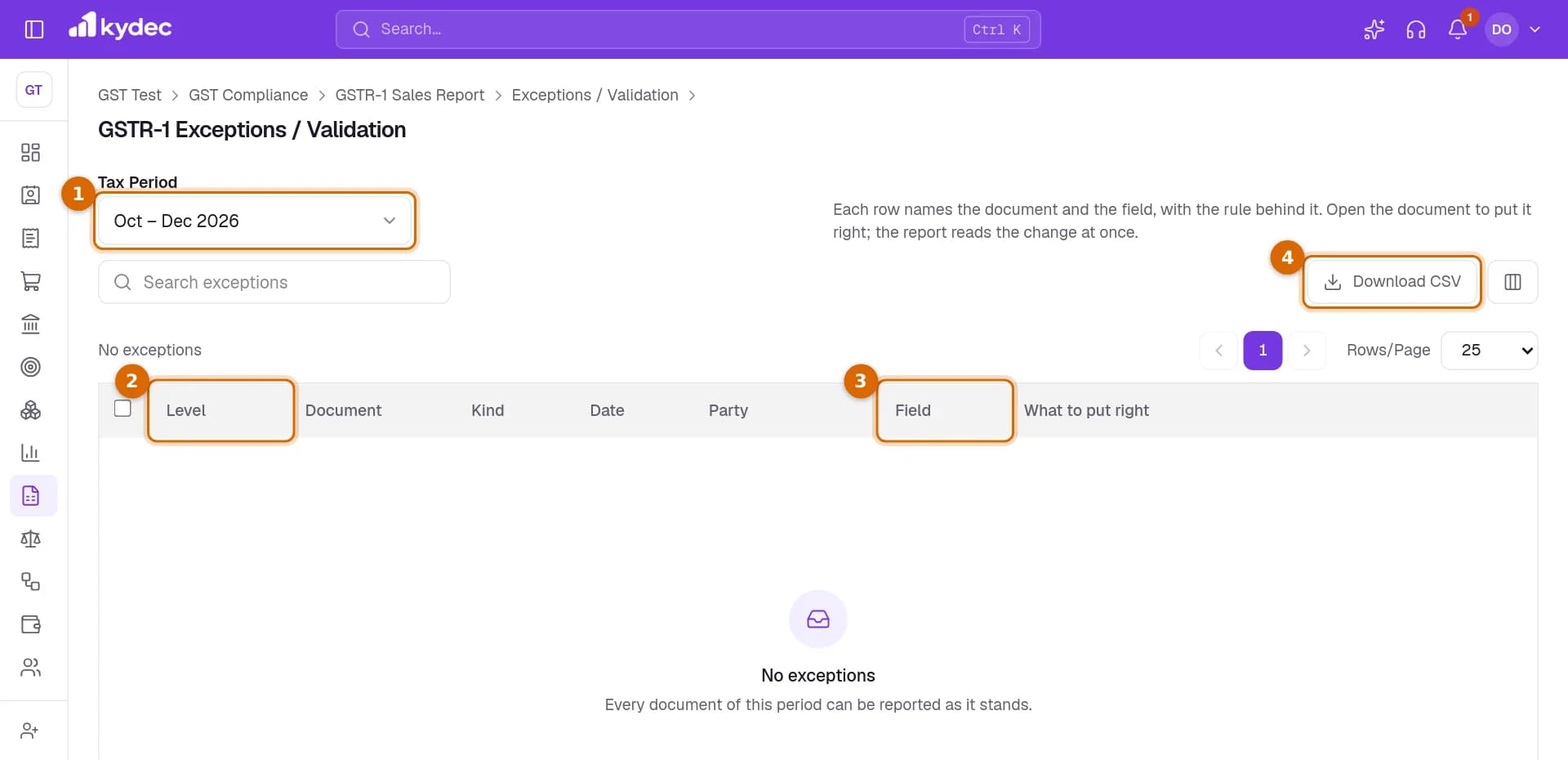The height and width of the screenshot is (760, 1568).
Task: Click Download CSV button
Action: [x=1392, y=282]
